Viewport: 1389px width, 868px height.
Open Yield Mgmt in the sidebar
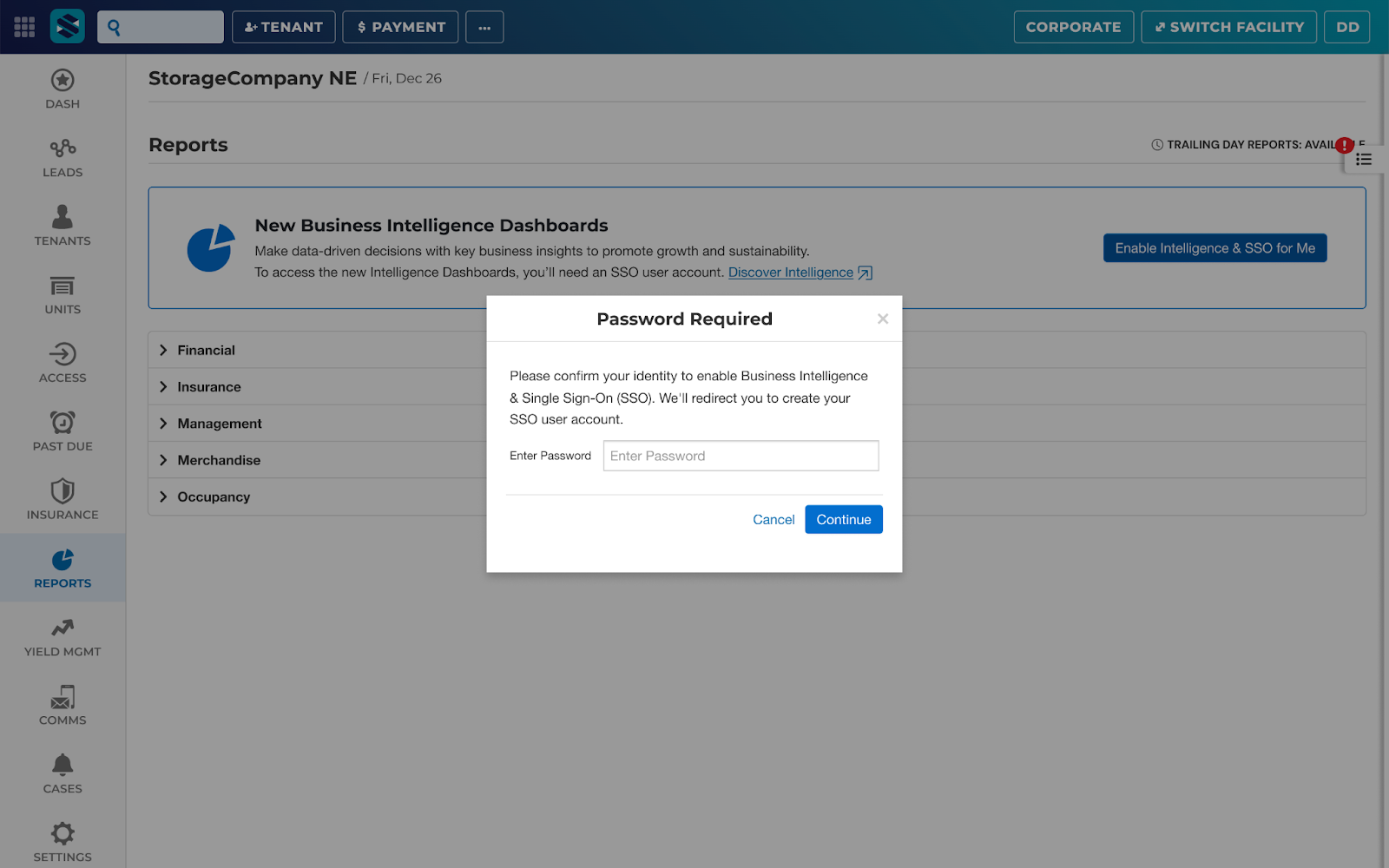(63, 628)
